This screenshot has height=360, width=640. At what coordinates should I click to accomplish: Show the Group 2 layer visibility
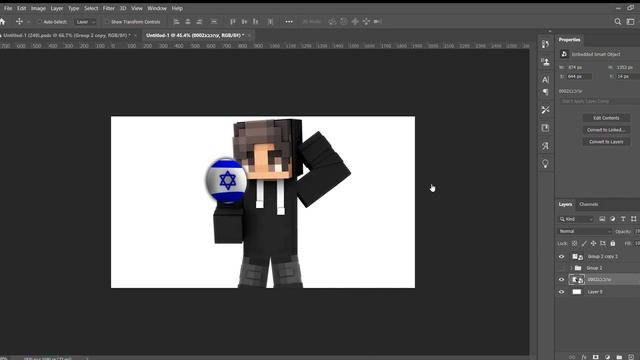click(562, 268)
